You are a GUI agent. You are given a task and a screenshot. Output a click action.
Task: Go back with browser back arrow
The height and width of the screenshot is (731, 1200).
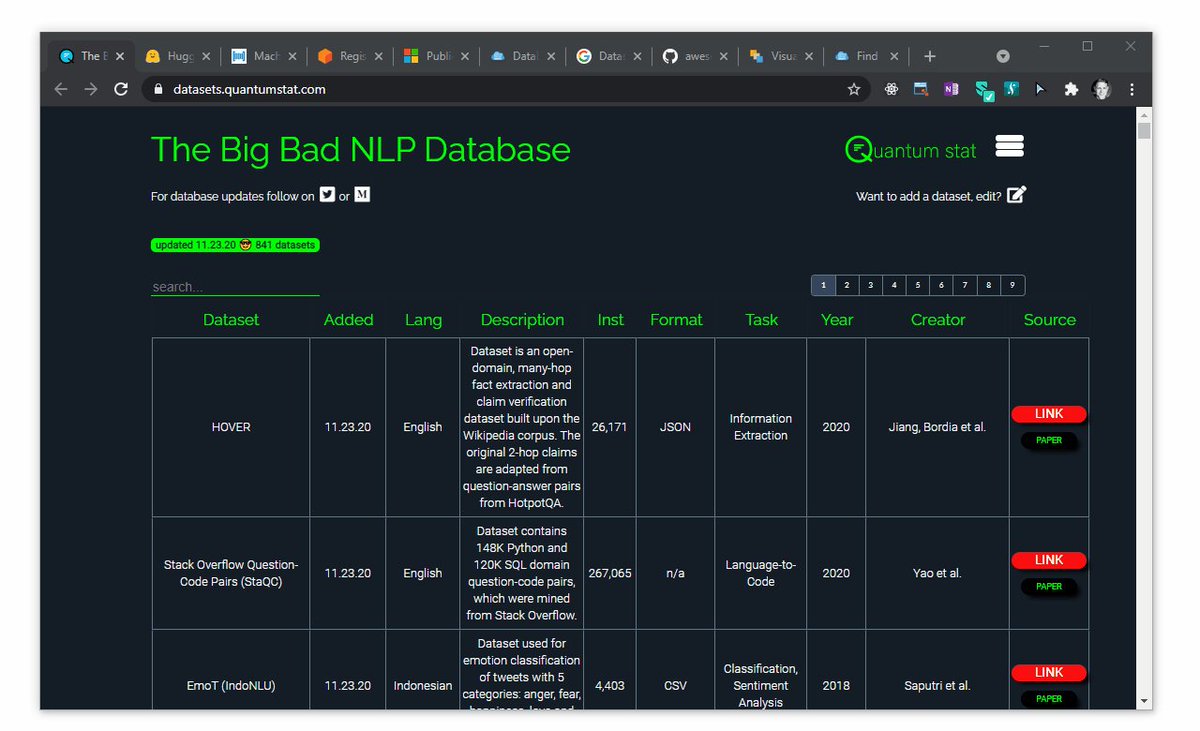pyautogui.click(x=61, y=89)
